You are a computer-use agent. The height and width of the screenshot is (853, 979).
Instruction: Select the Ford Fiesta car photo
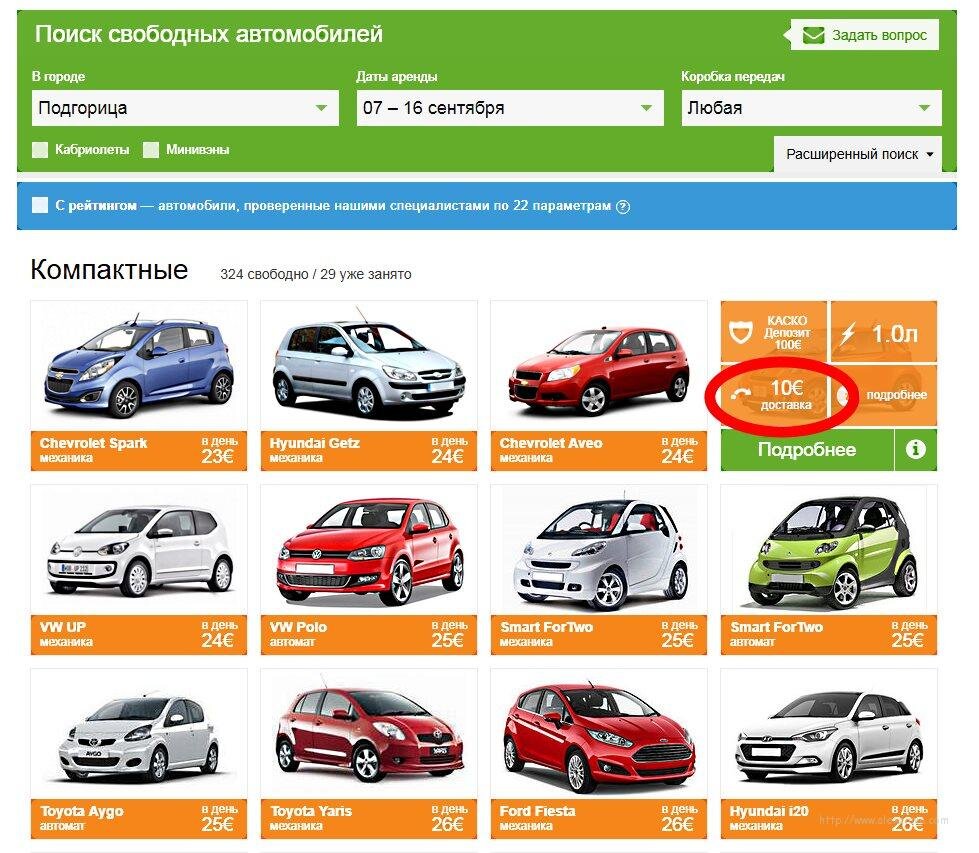point(599,734)
